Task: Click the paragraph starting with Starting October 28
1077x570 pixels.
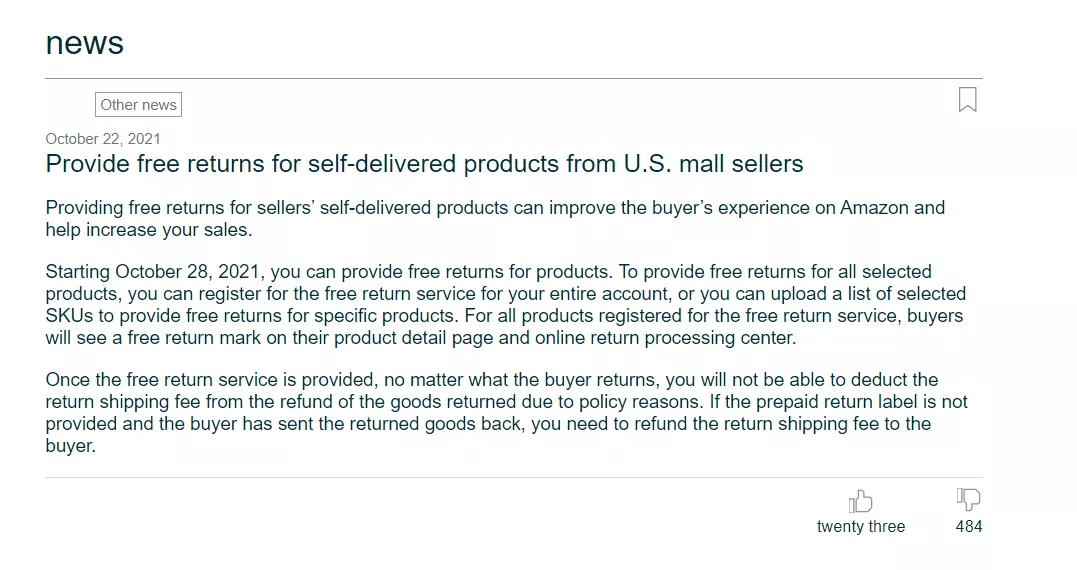Action: [506, 305]
